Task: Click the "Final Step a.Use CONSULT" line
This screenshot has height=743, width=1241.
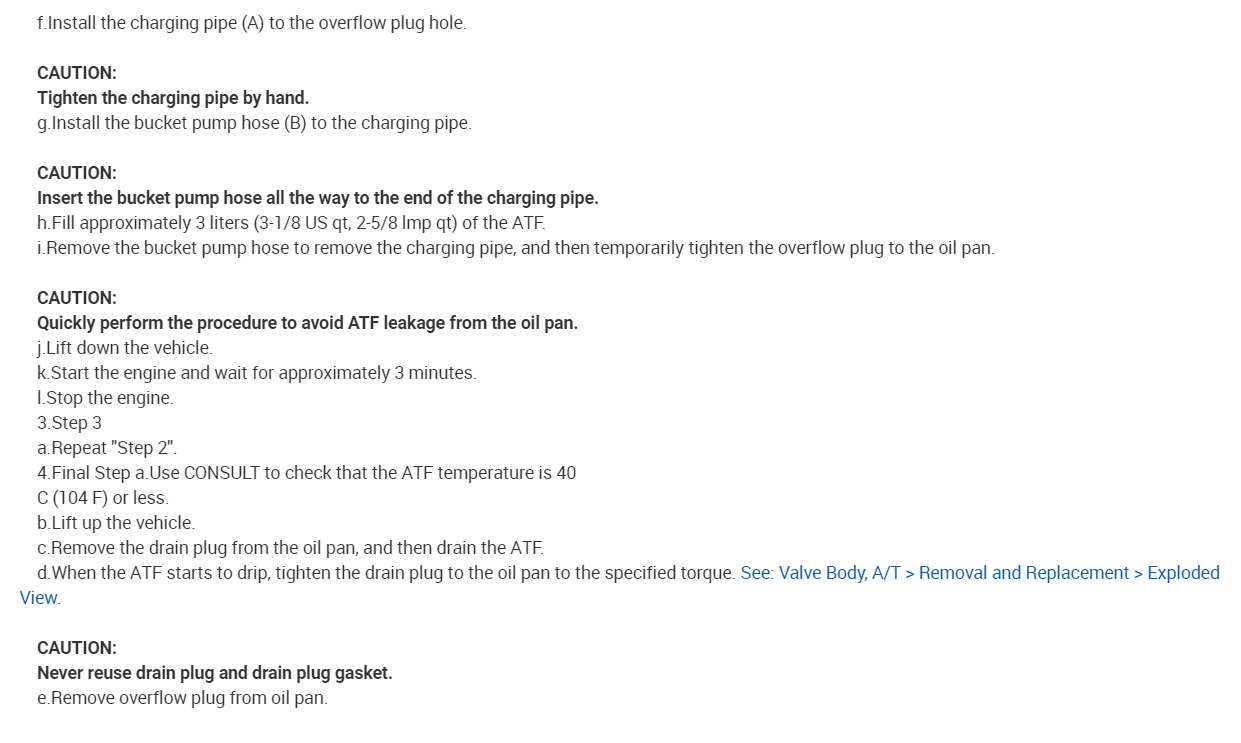Action: (x=306, y=473)
